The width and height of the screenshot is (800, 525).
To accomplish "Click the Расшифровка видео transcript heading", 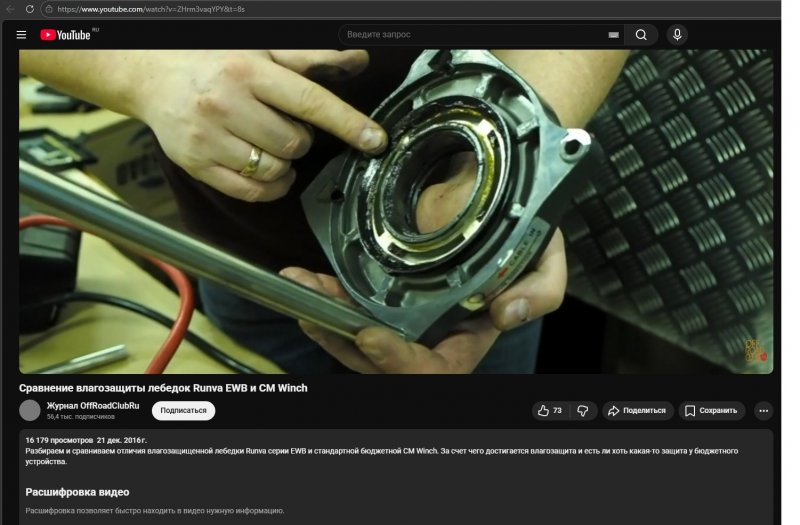I will tap(77, 492).
